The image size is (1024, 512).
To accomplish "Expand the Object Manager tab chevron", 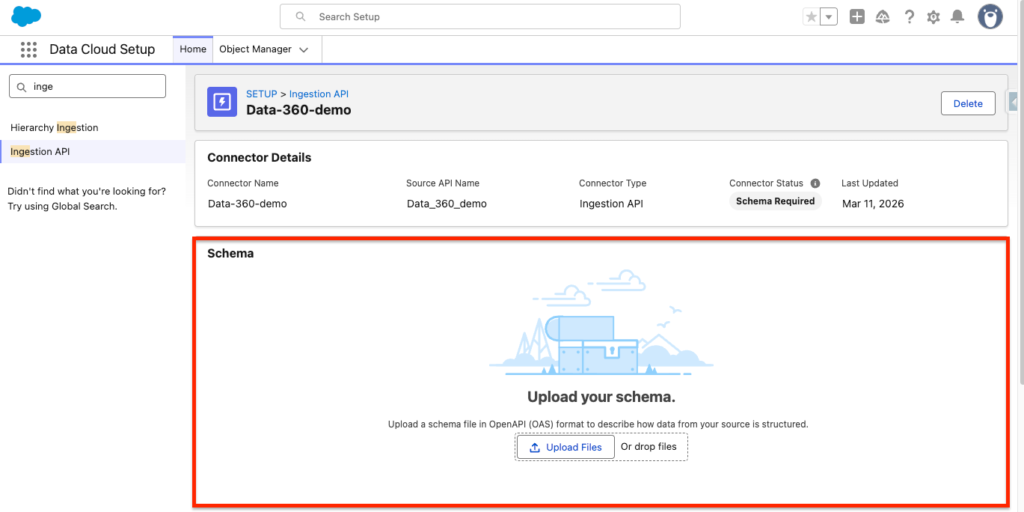I will 304,49.
